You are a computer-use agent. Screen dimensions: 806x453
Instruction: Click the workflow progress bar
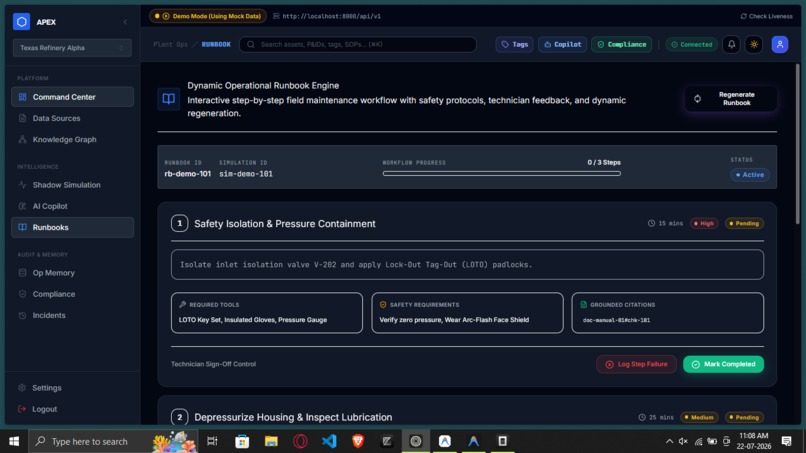tap(502, 174)
